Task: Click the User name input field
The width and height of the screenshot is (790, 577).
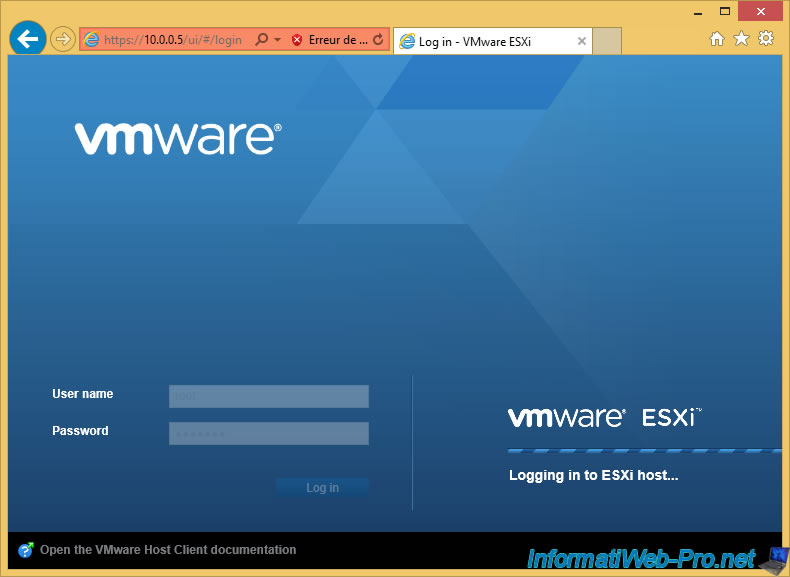Action: [269, 396]
